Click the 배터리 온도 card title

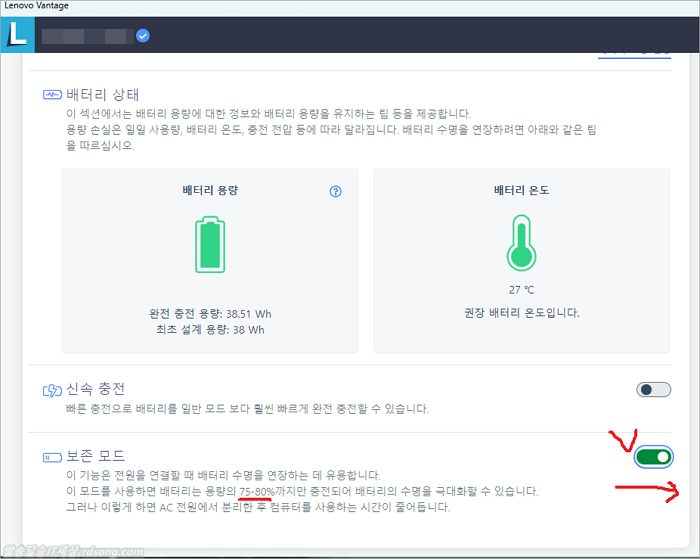(x=521, y=190)
